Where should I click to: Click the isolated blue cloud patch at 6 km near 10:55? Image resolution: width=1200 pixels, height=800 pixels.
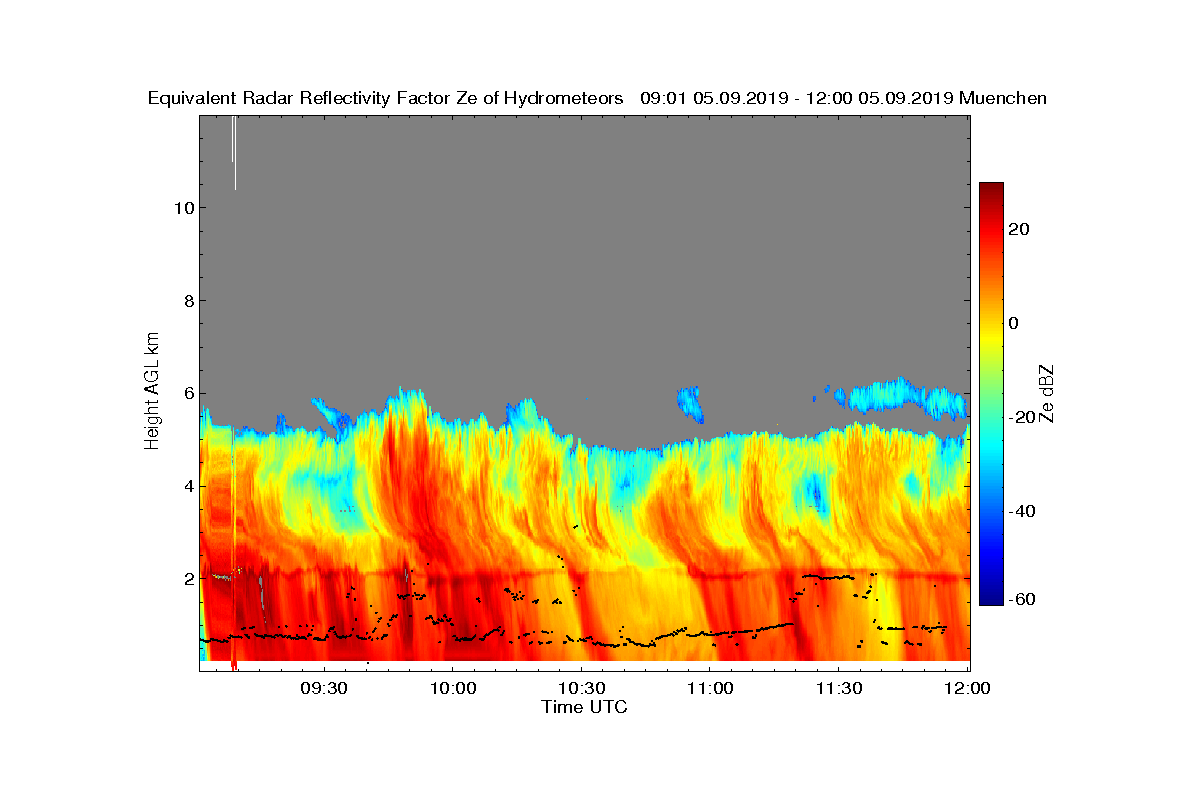coord(689,403)
